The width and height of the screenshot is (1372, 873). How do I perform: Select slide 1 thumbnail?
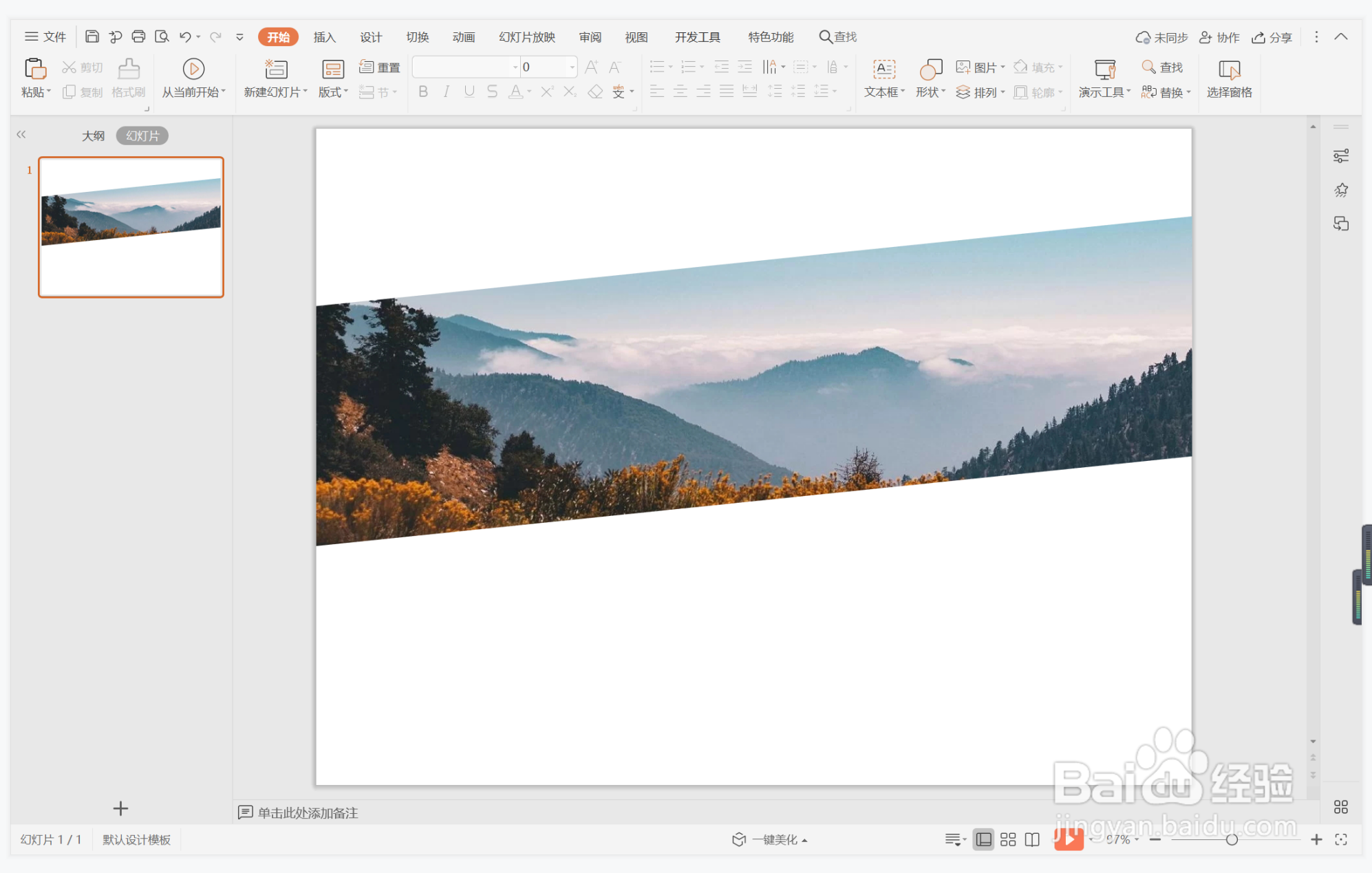131,227
